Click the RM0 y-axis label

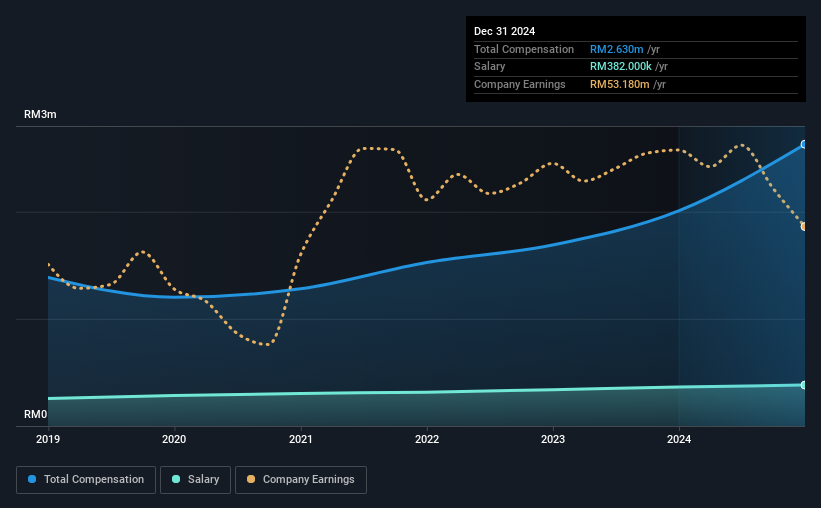(x=36, y=414)
